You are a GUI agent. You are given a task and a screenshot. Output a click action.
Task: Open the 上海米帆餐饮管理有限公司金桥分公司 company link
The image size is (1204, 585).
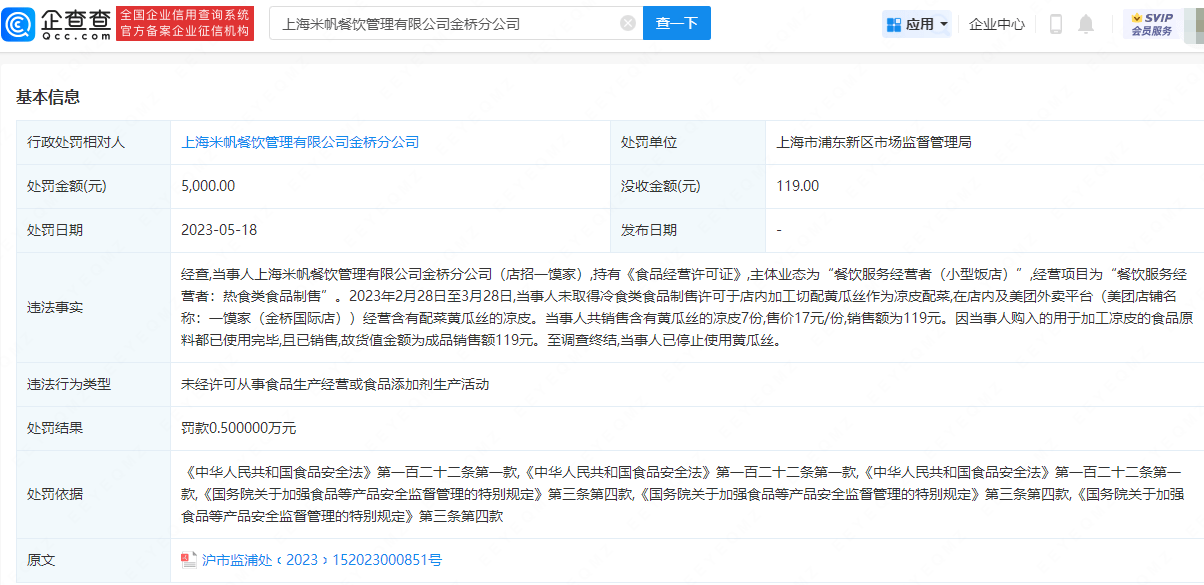point(300,142)
